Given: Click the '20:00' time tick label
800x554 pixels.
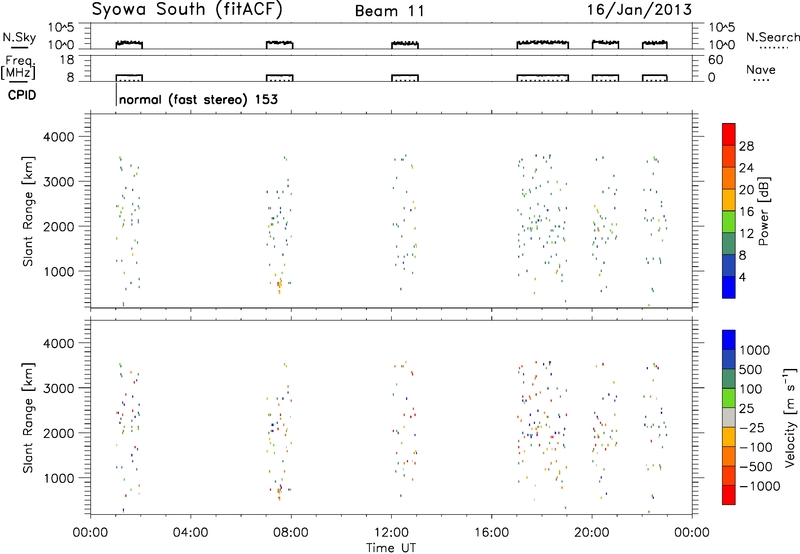Looking at the screenshot, I should pyautogui.click(x=591, y=533).
